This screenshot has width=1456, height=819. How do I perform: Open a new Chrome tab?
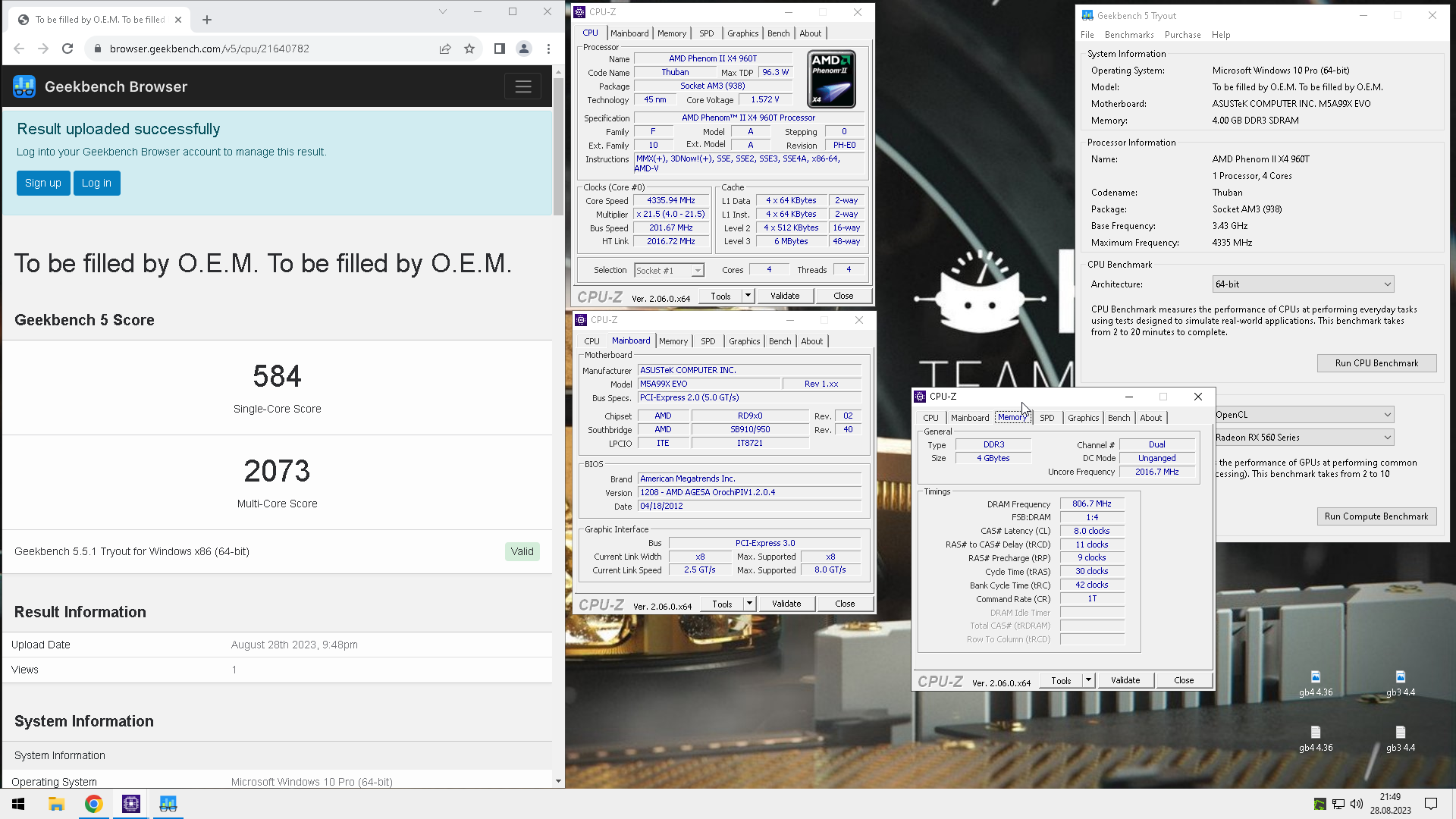[207, 20]
